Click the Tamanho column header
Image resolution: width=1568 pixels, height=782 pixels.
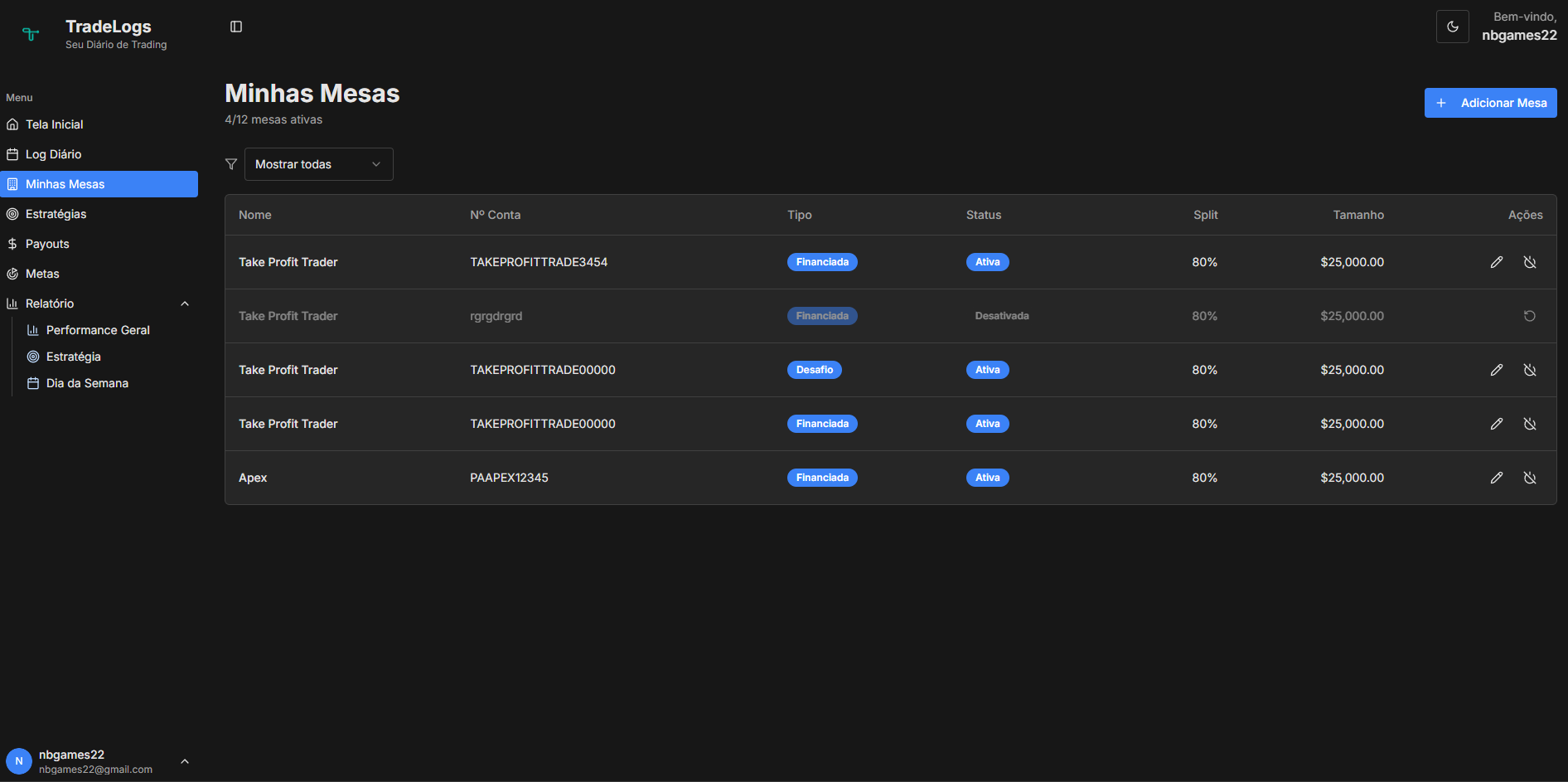1358,215
